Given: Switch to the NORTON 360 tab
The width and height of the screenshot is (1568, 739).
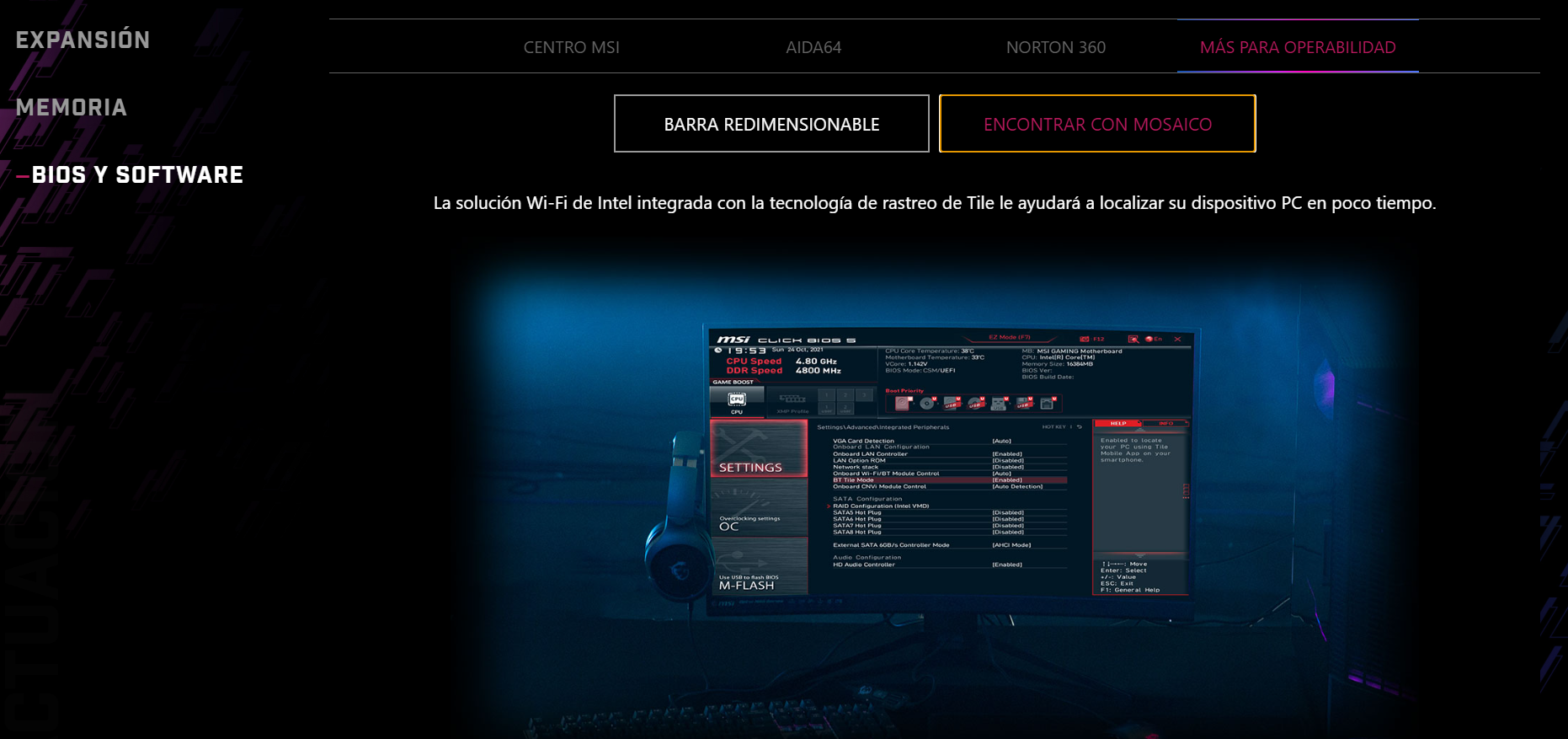Looking at the screenshot, I should coord(1055,47).
